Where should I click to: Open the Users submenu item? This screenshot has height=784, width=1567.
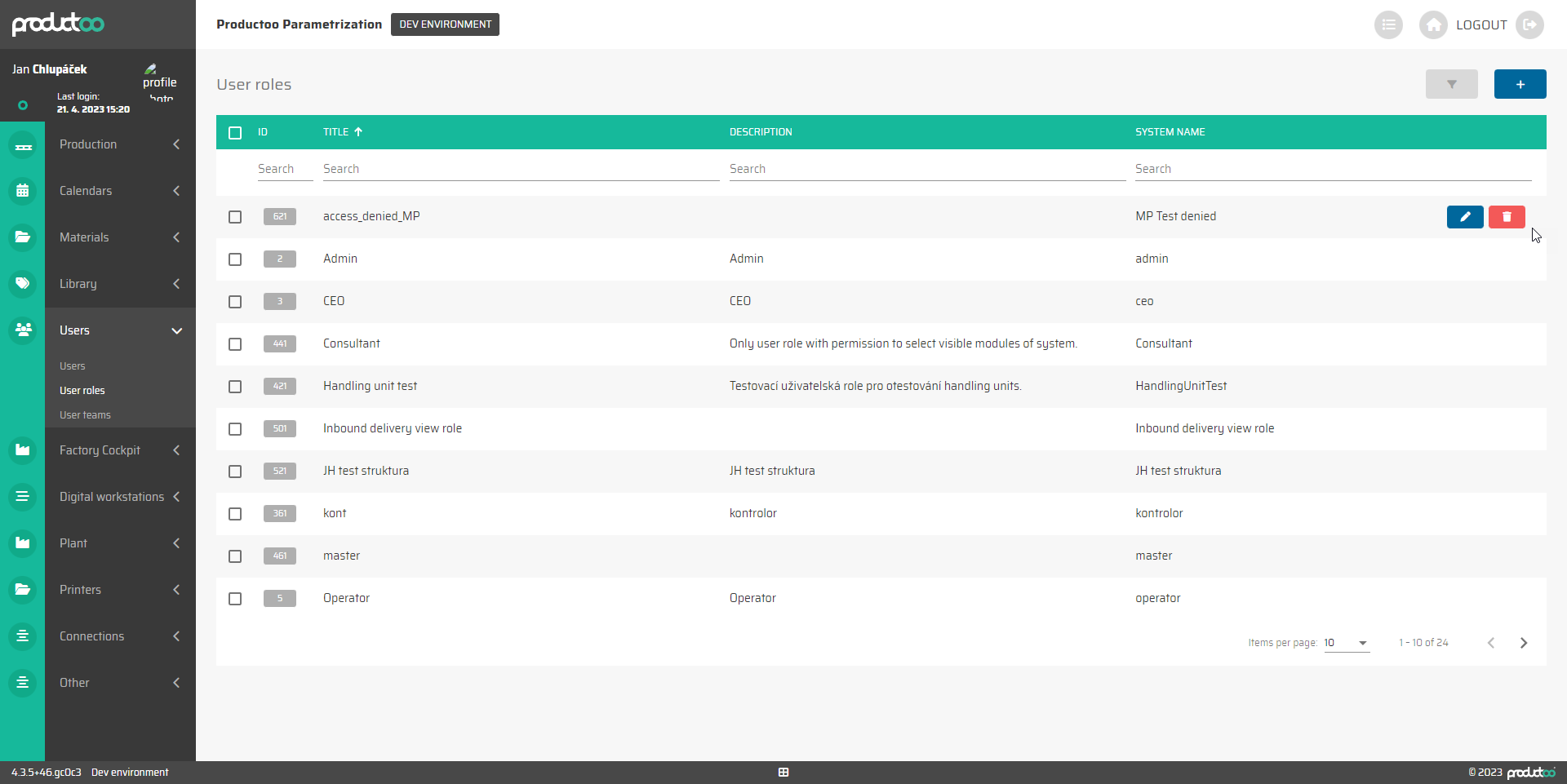point(73,366)
